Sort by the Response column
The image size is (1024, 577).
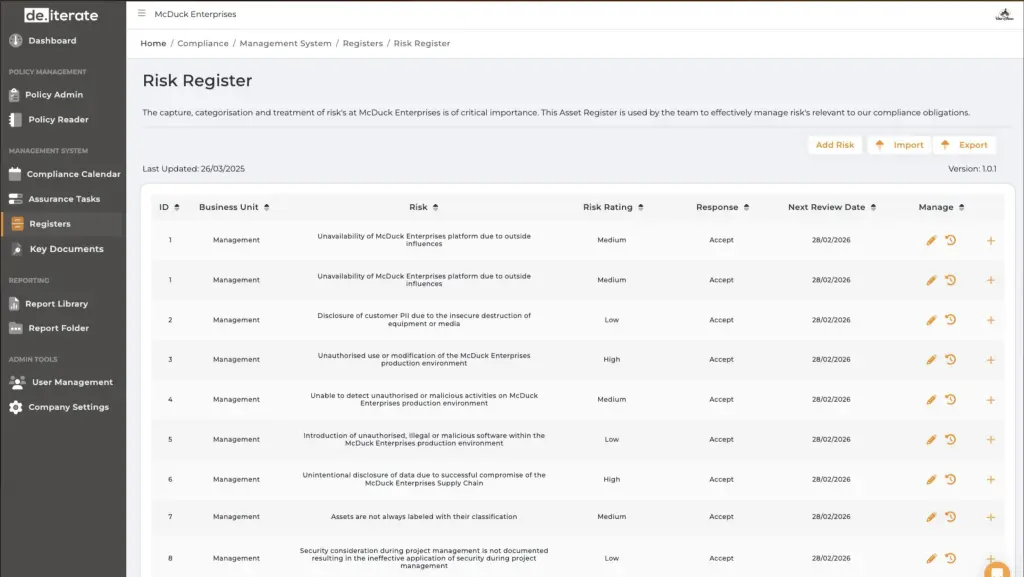pos(722,207)
